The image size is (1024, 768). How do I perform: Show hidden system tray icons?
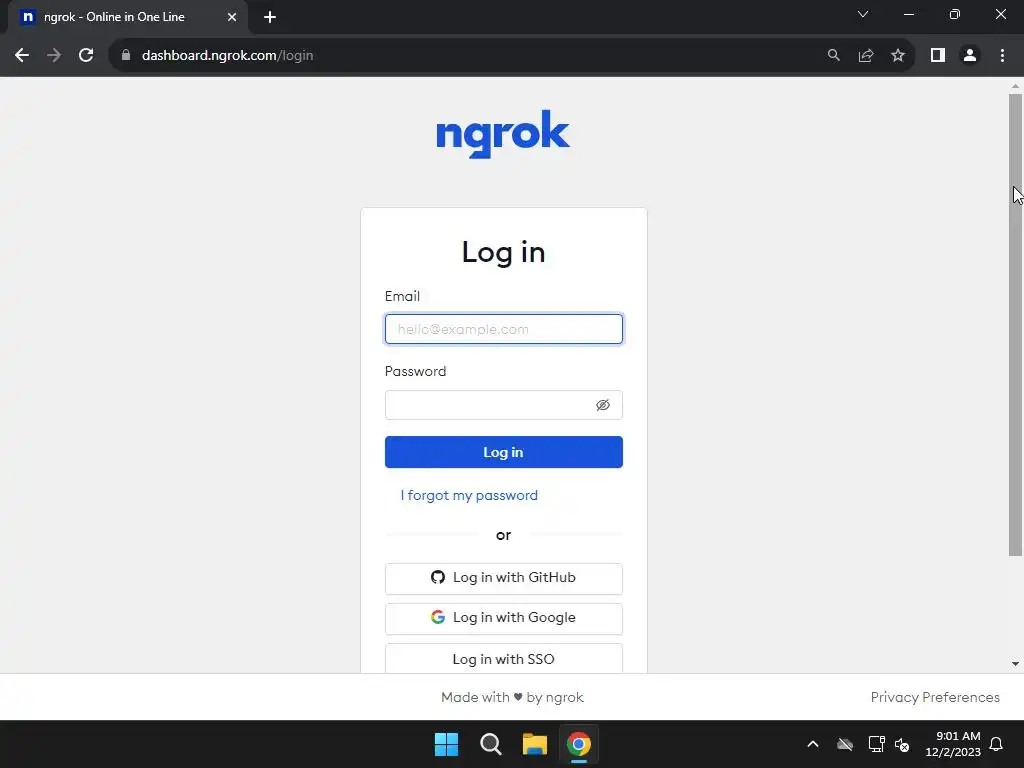(x=813, y=744)
